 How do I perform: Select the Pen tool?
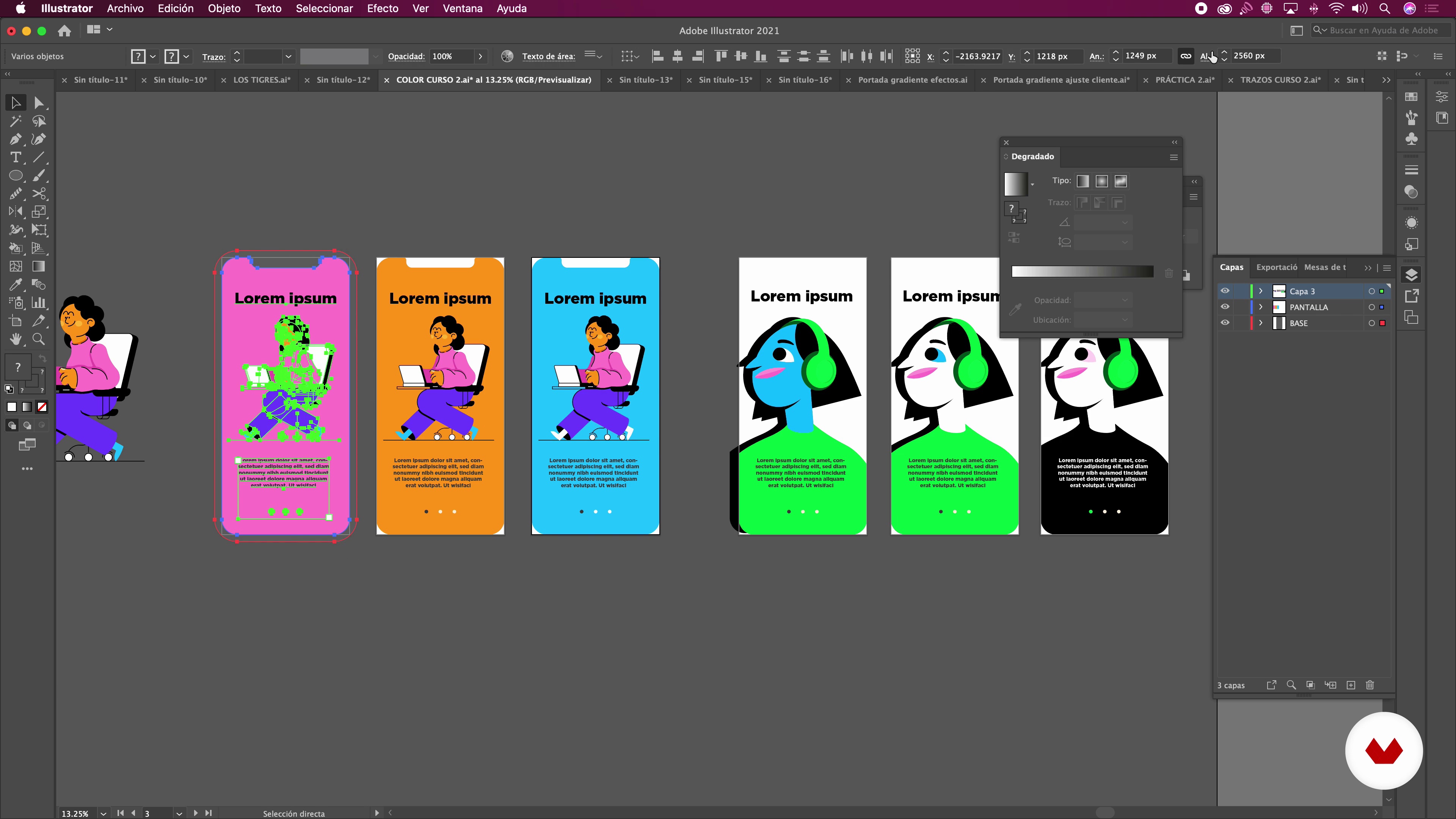coord(15,139)
